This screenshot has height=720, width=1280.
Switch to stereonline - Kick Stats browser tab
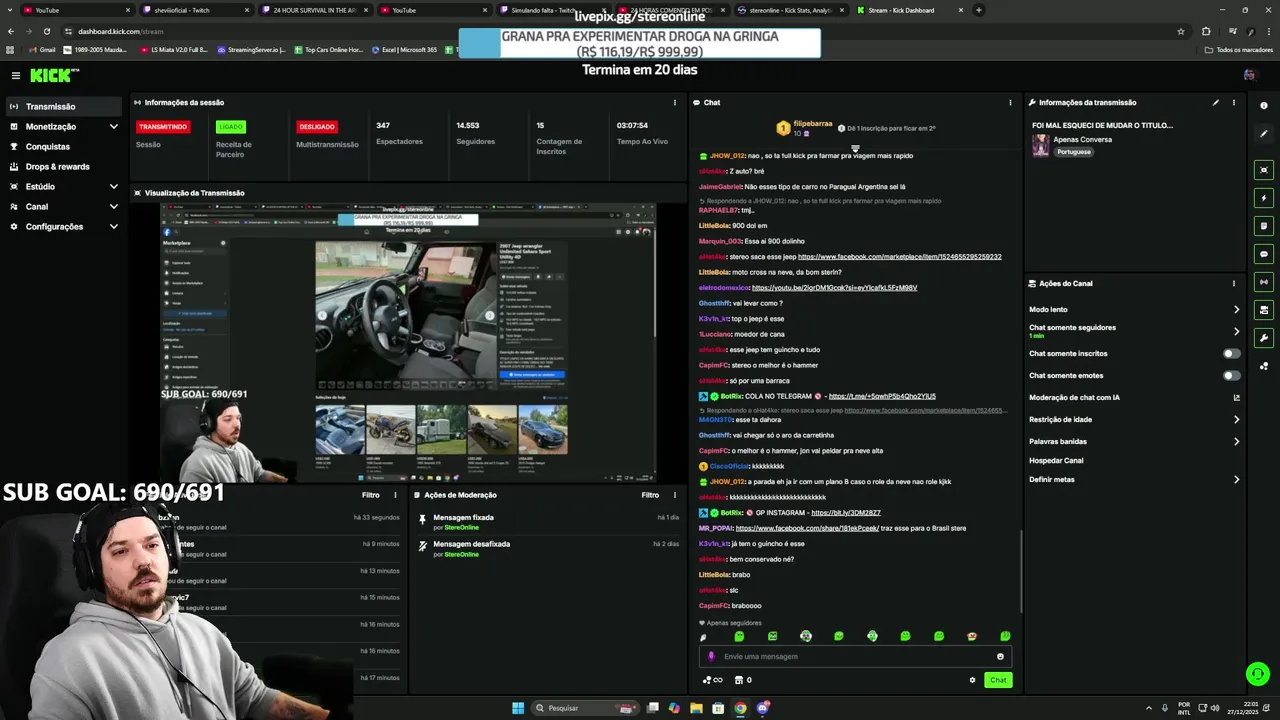[792, 10]
